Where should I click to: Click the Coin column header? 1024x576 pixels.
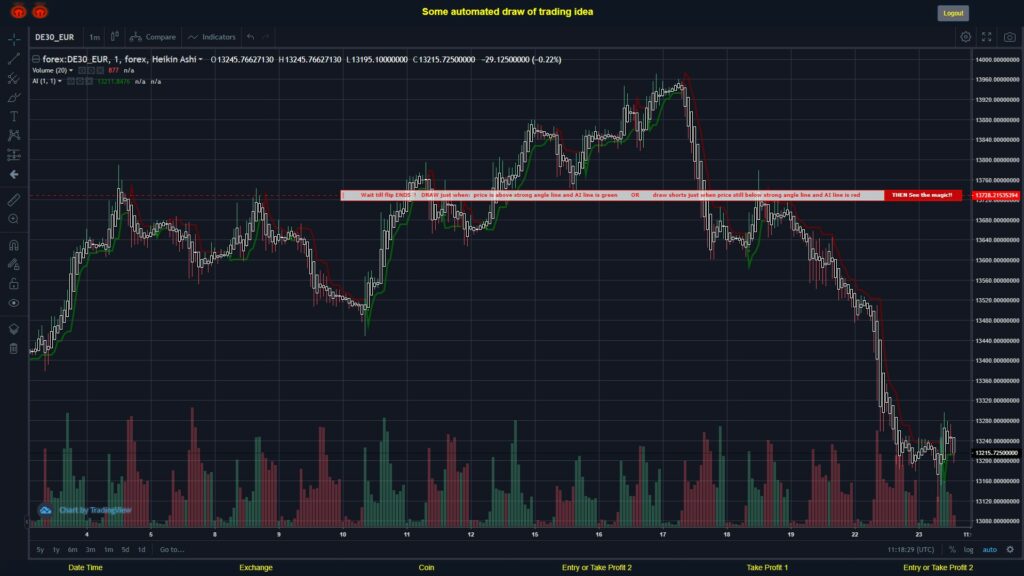coord(426,568)
